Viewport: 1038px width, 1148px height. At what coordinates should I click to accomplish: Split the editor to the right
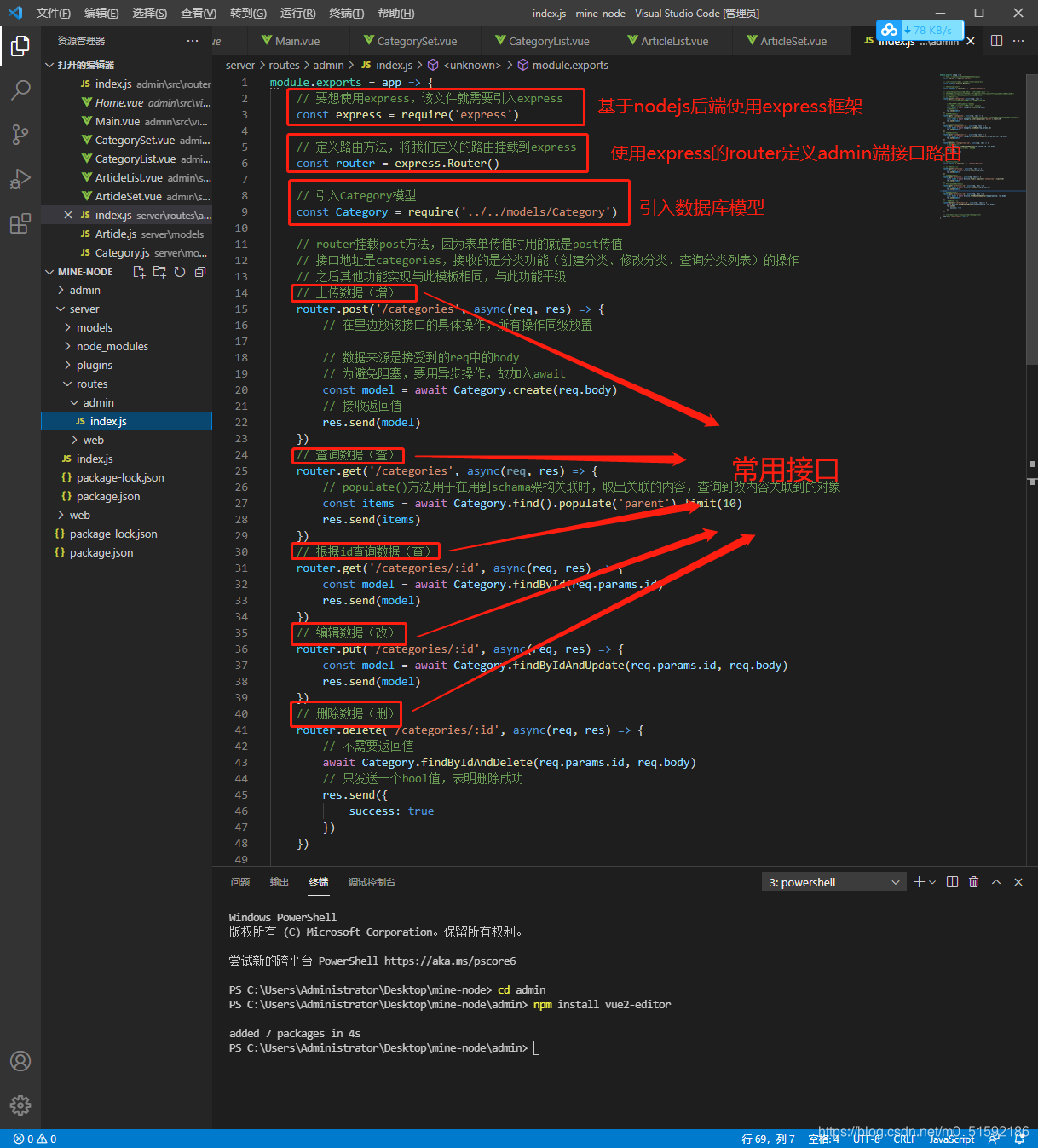point(996,41)
